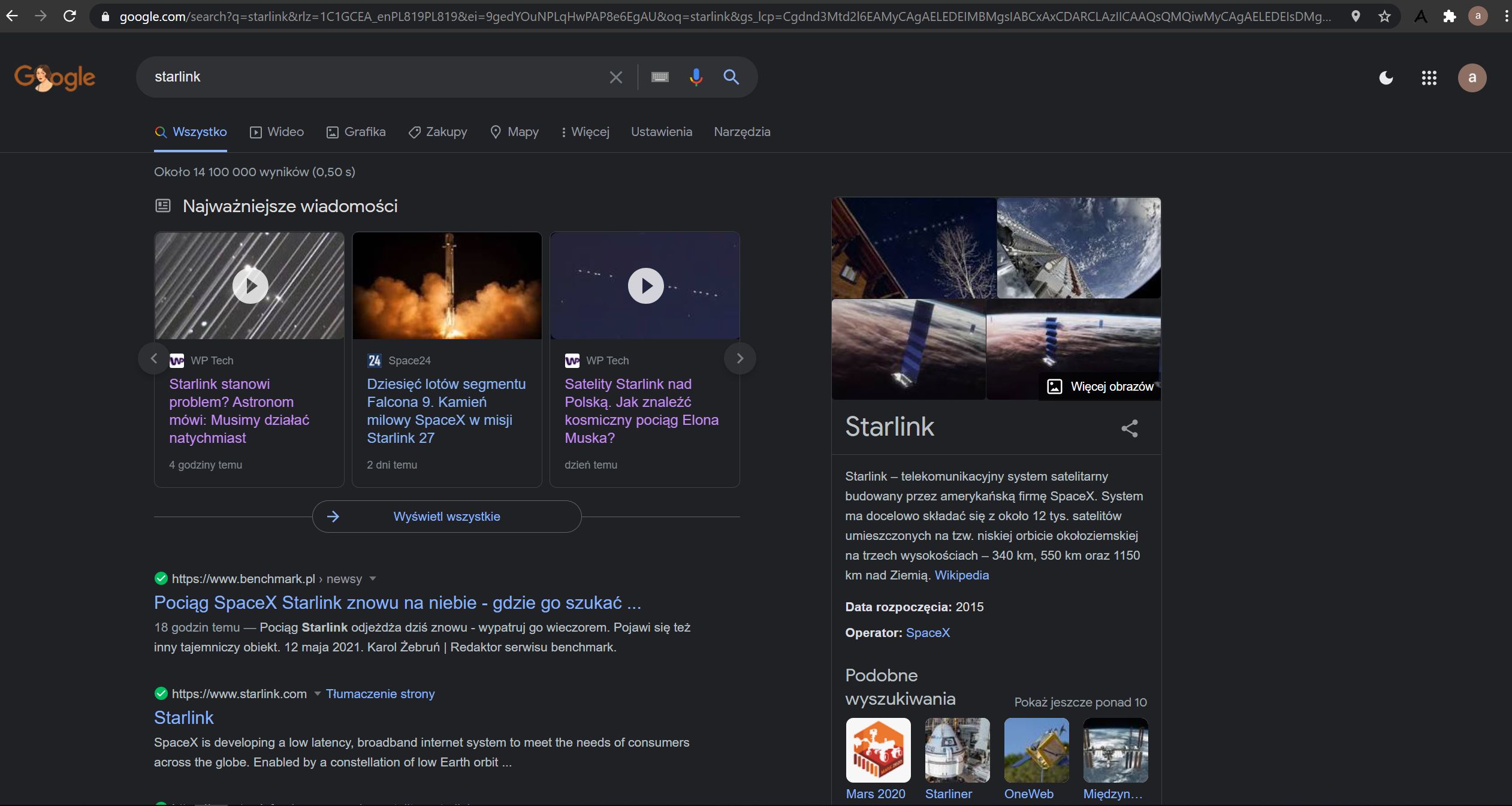Open the browser extensions puzzle icon
This screenshot has width=1512, height=806.
1449,16
